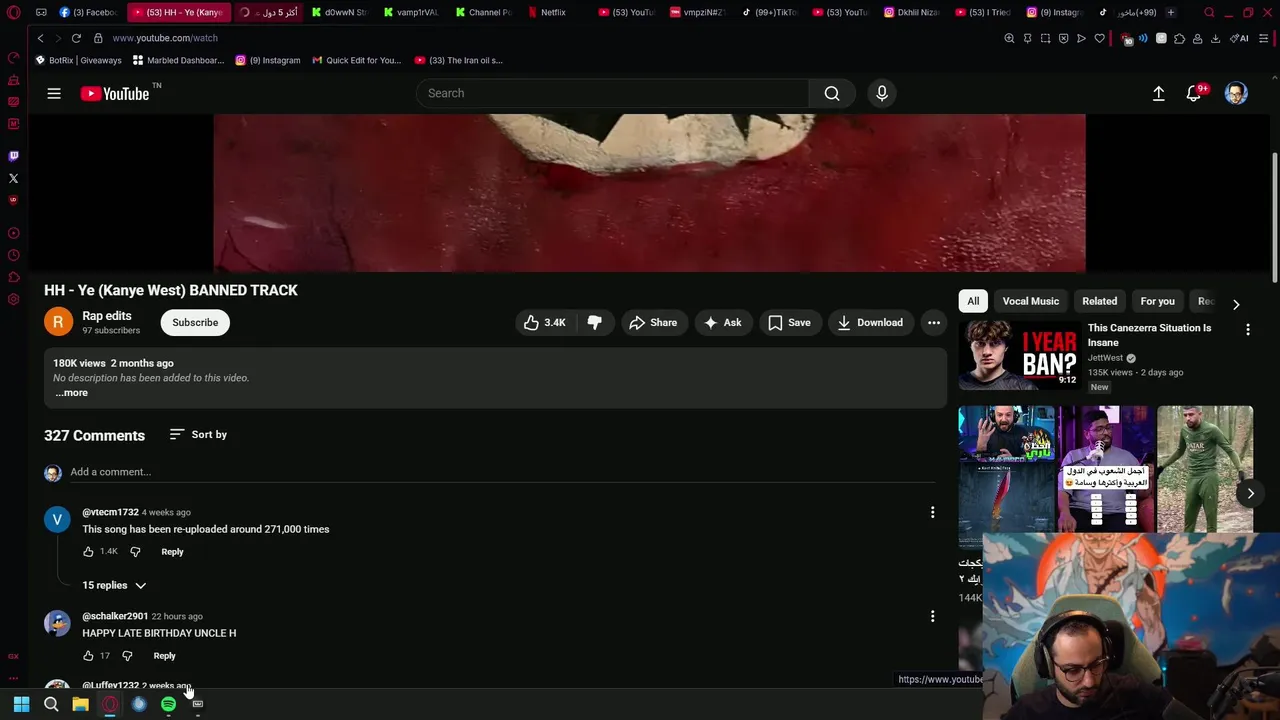The height and width of the screenshot is (720, 1280).
Task: Expand the description with ...more
Action: (71, 393)
